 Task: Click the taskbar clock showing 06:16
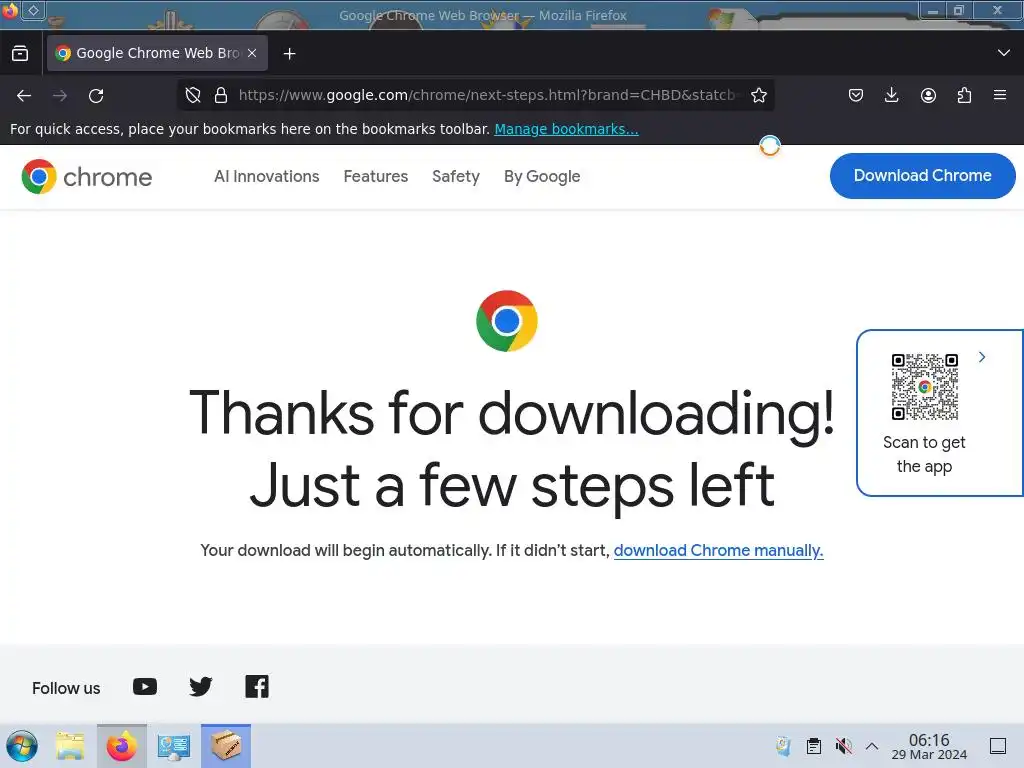click(929, 746)
